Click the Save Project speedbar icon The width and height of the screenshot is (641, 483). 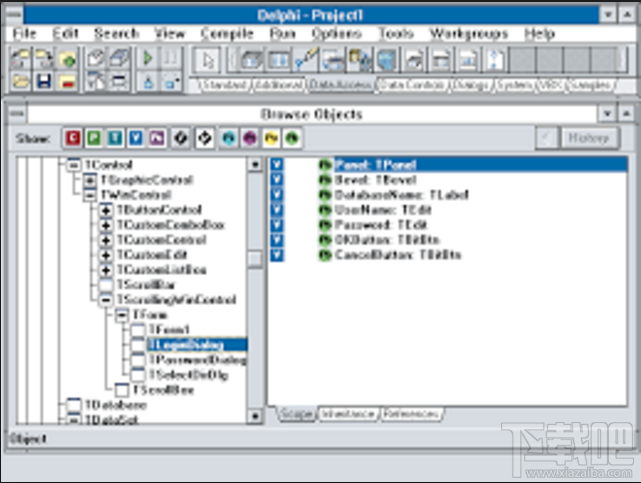click(43, 60)
